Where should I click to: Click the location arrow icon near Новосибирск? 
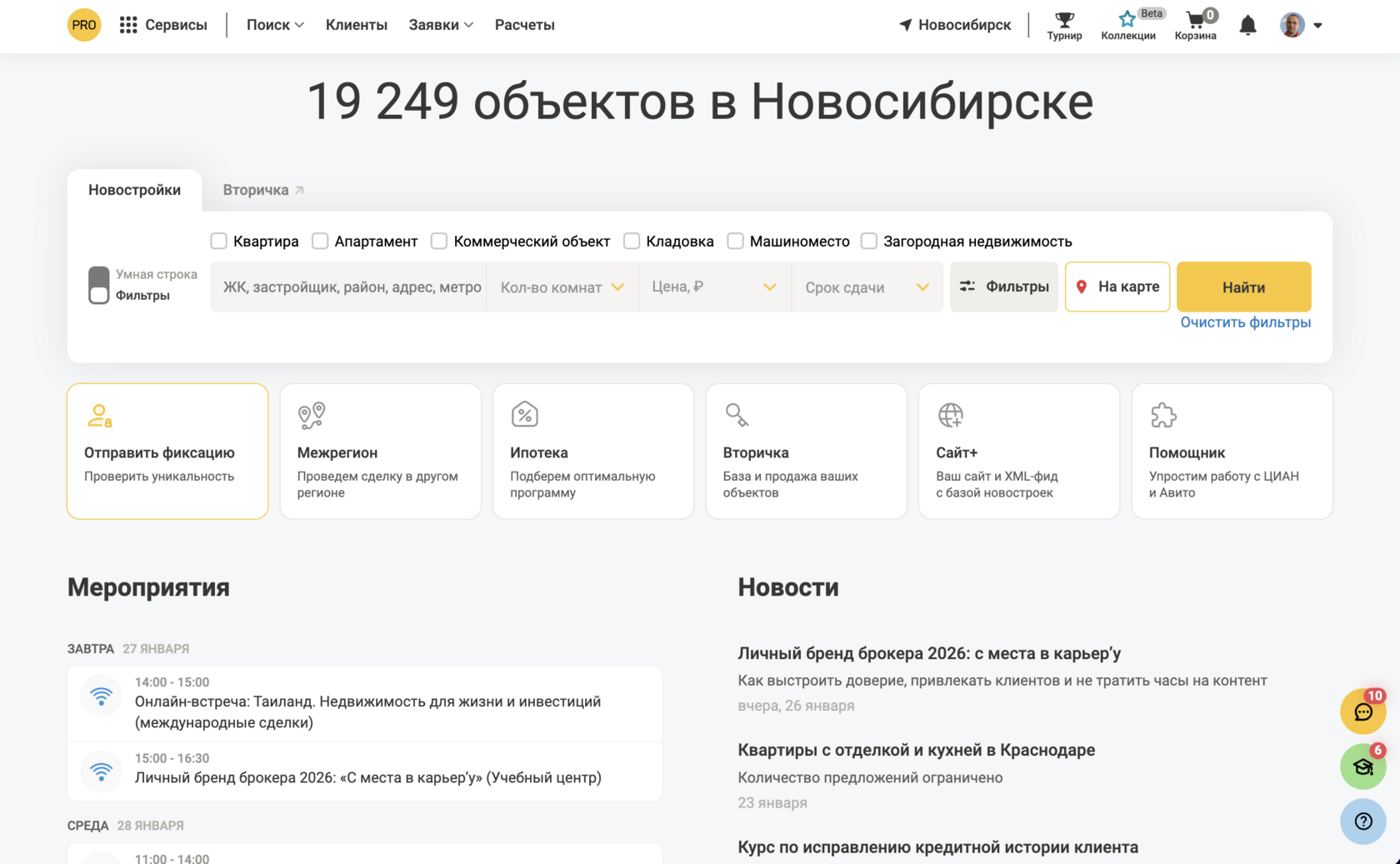tap(906, 25)
